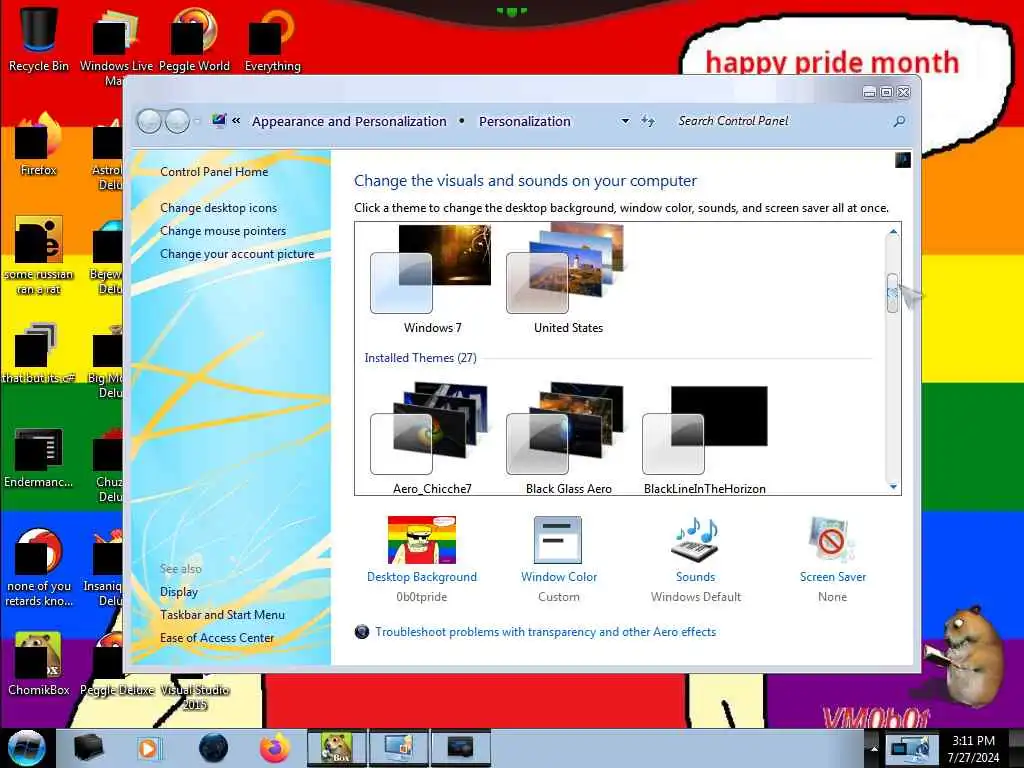Open the Everything desktop shortcut
The height and width of the screenshot is (768, 1024).
[x=272, y=39]
